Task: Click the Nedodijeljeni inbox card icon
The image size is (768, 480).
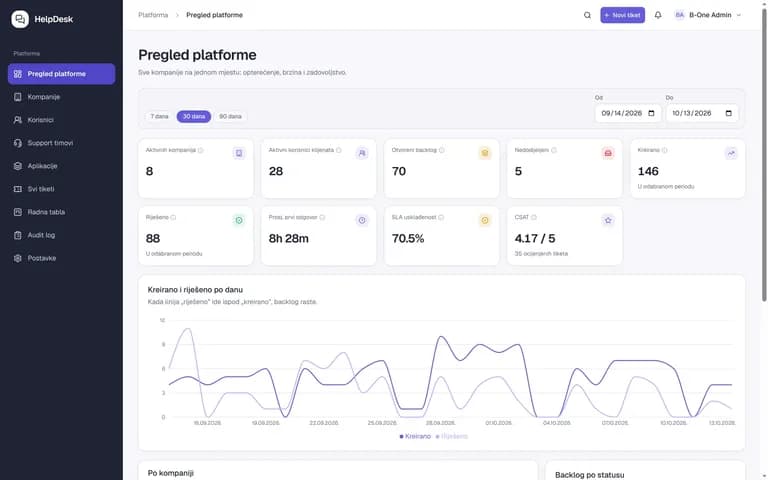Action: 608,153
